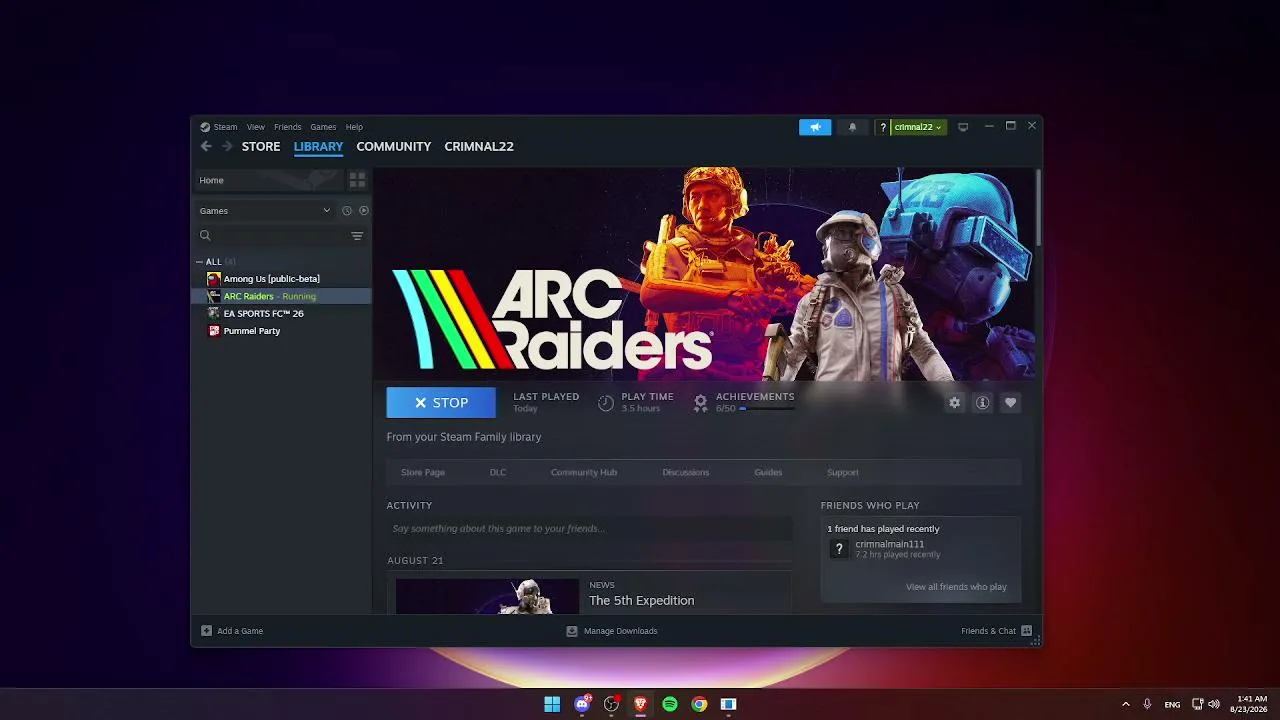
Task: Open the Community Hub link
Action: (x=584, y=472)
